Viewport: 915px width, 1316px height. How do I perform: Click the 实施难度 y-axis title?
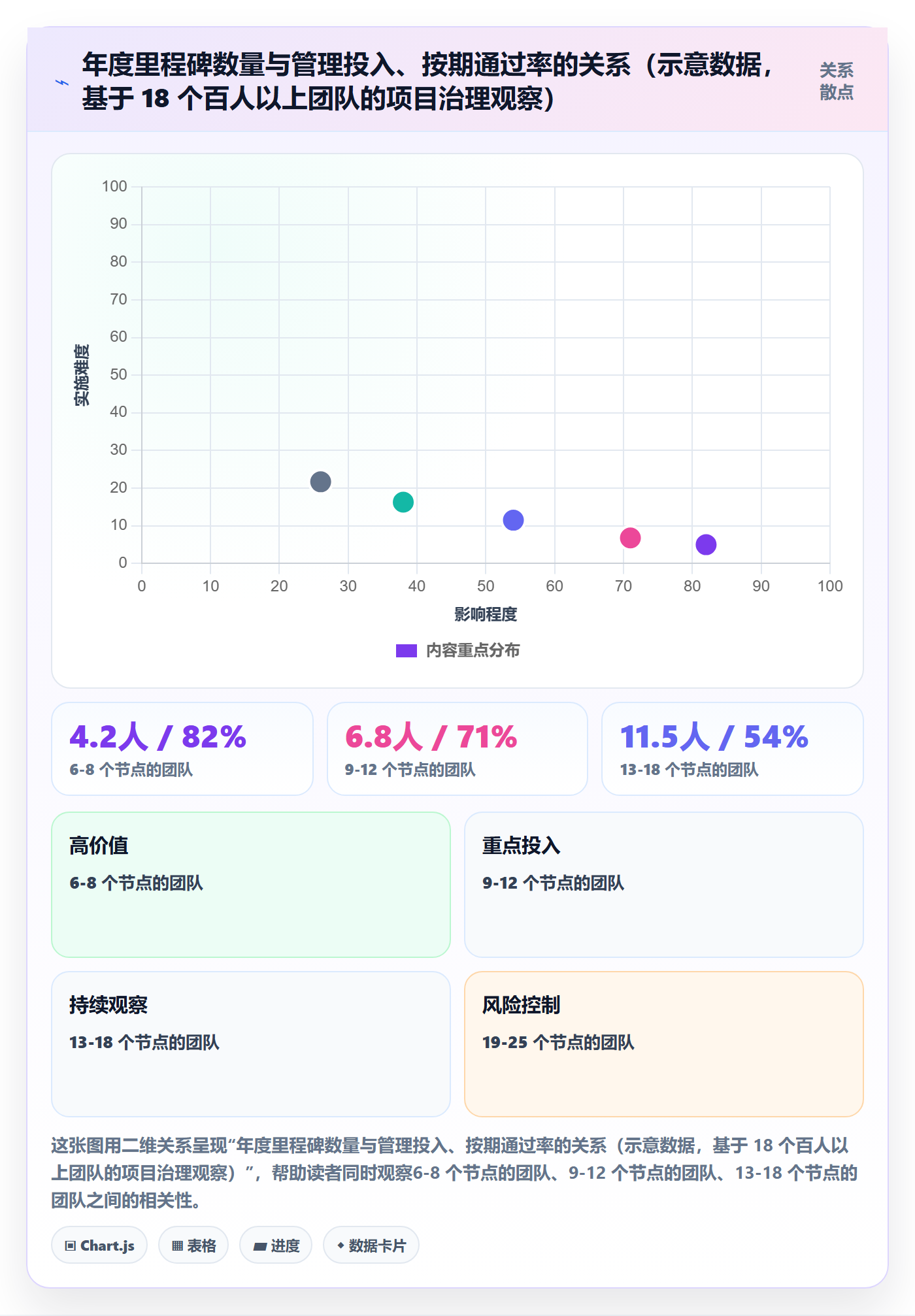pyautogui.click(x=82, y=375)
